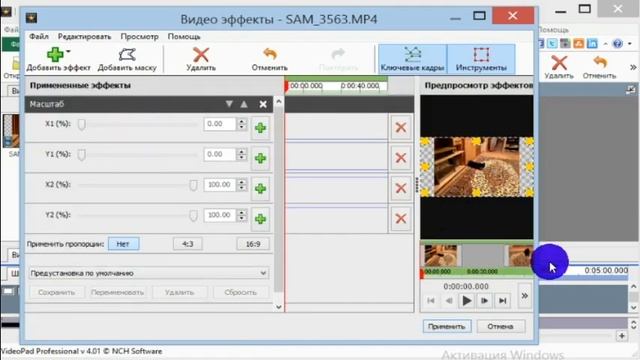The height and width of the screenshot is (360, 640).
Task: Delete X1 keyframes with the red X
Action: coord(401,127)
